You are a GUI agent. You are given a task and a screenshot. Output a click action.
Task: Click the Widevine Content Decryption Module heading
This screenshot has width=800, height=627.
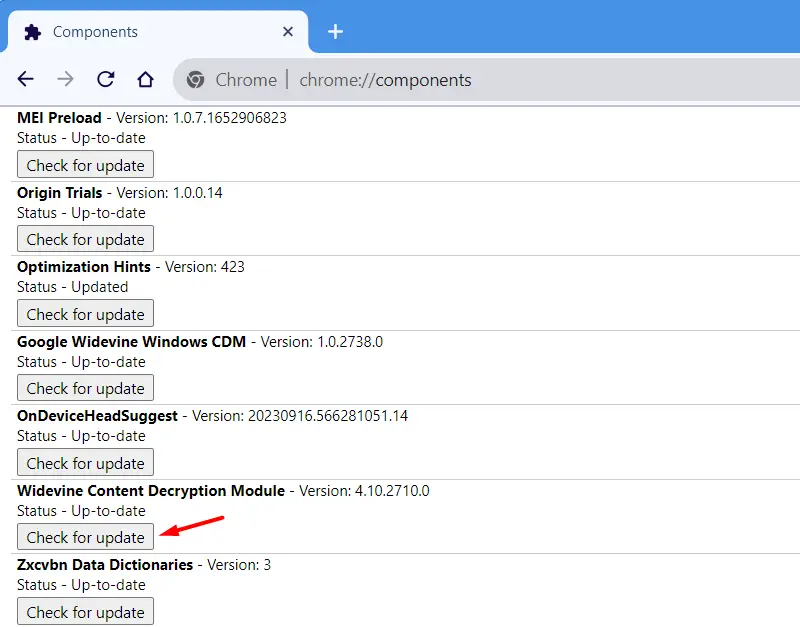(x=151, y=491)
